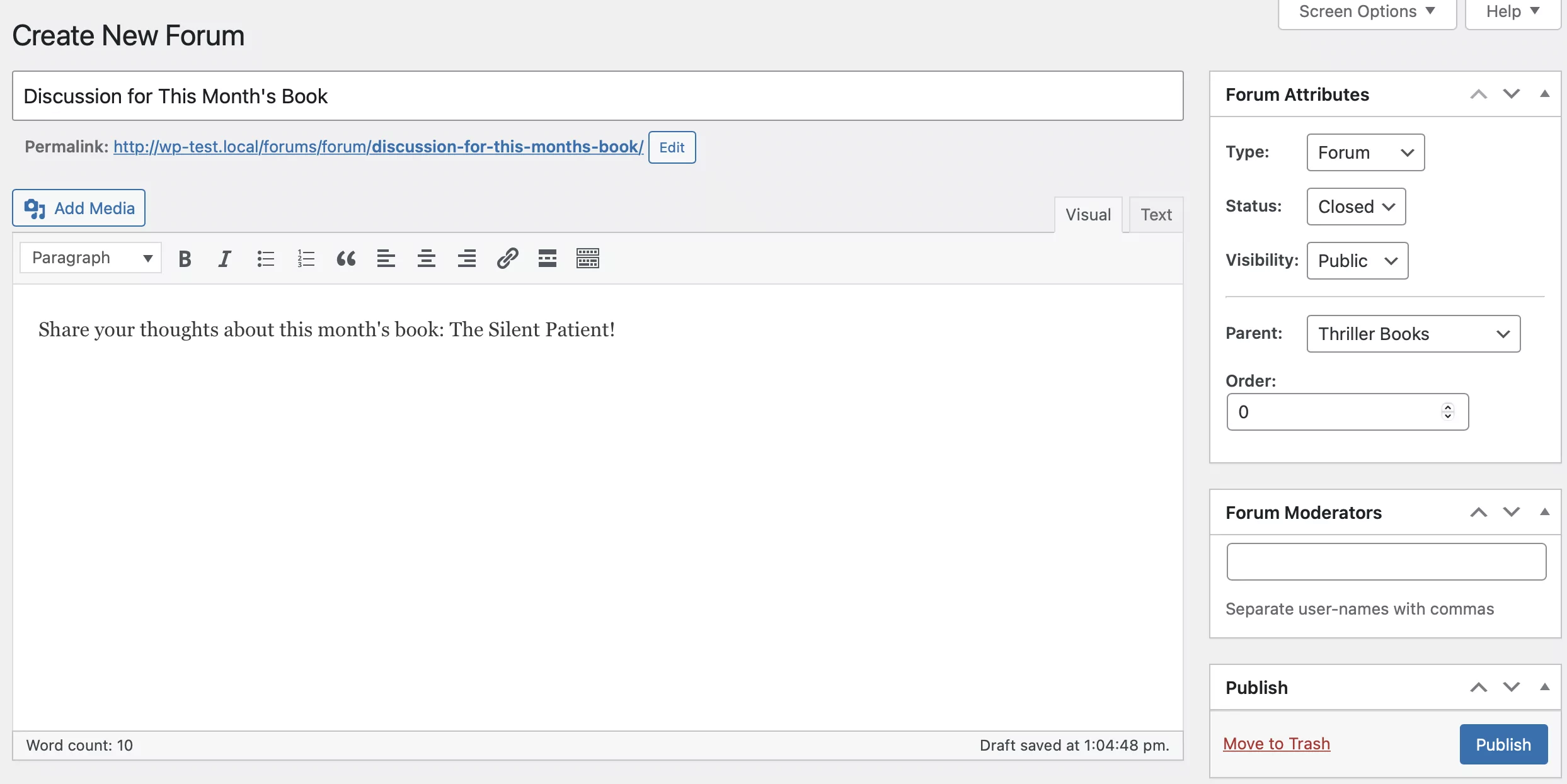Viewport: 1567px width, 784px height.
Task: Click the Publish button
Action: (1503, 744)
